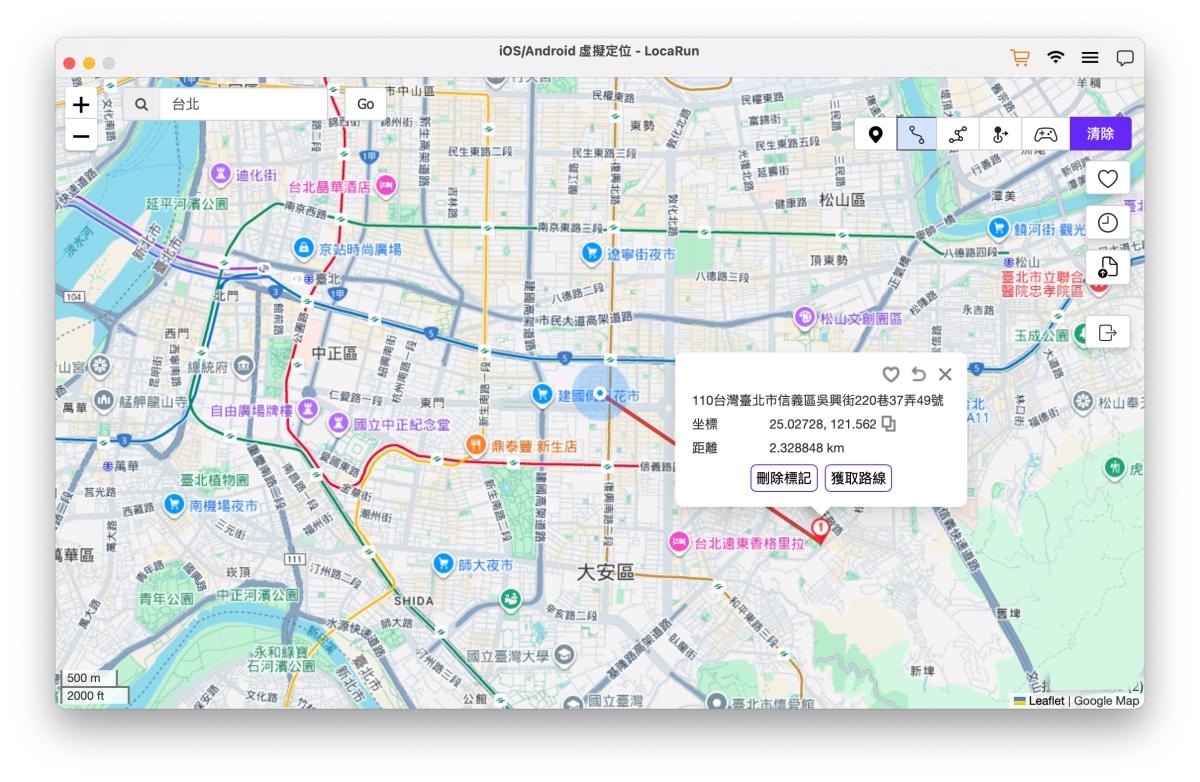This screenshot has width=1200, height=782.
Task: Click the 饒河街 觀光 market marker
Action: coord(997,229)
